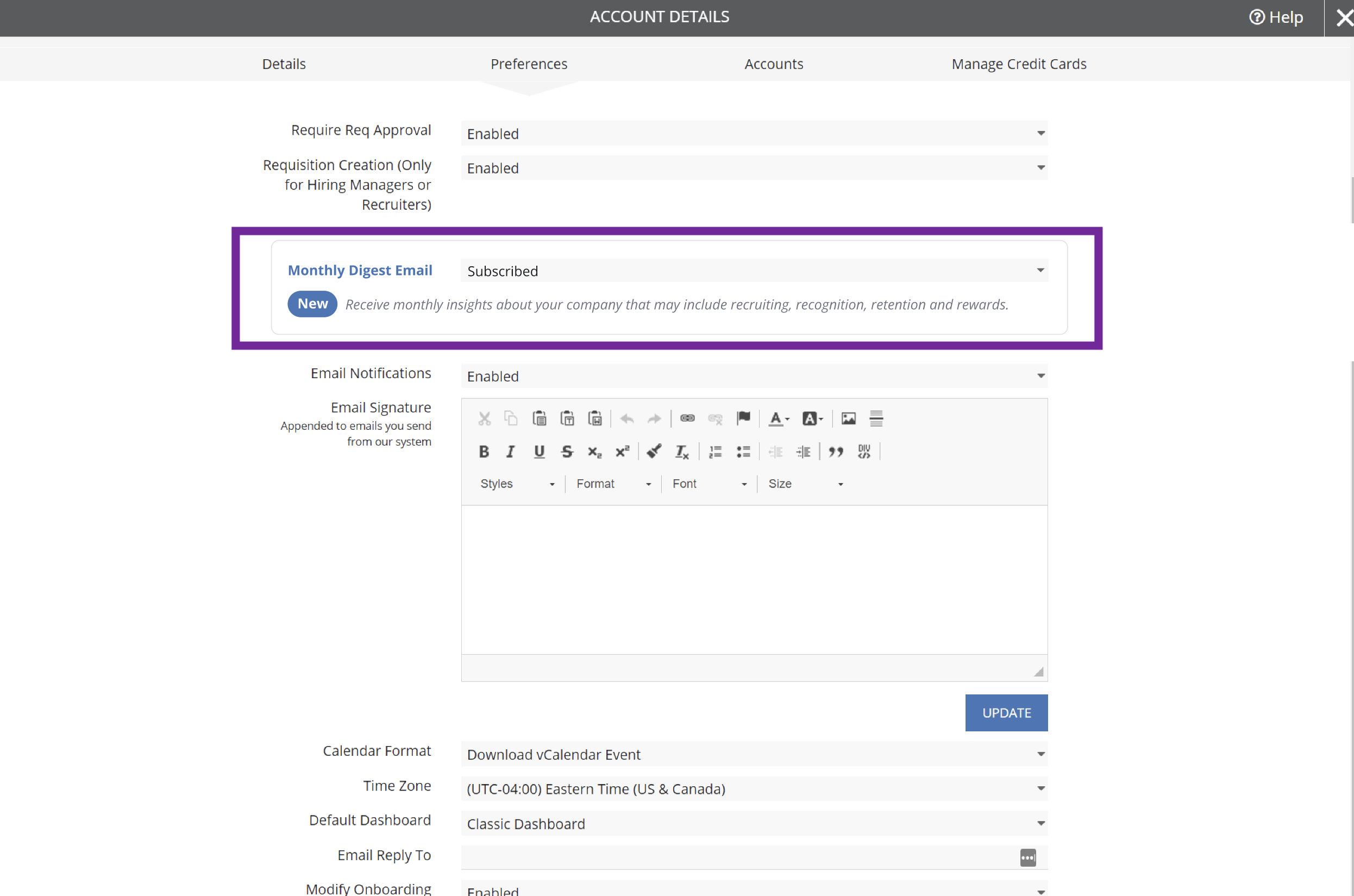Viewport: 1354px width, 896px height.
Task: Click the Unlink icon
Action: coord(715,419)
